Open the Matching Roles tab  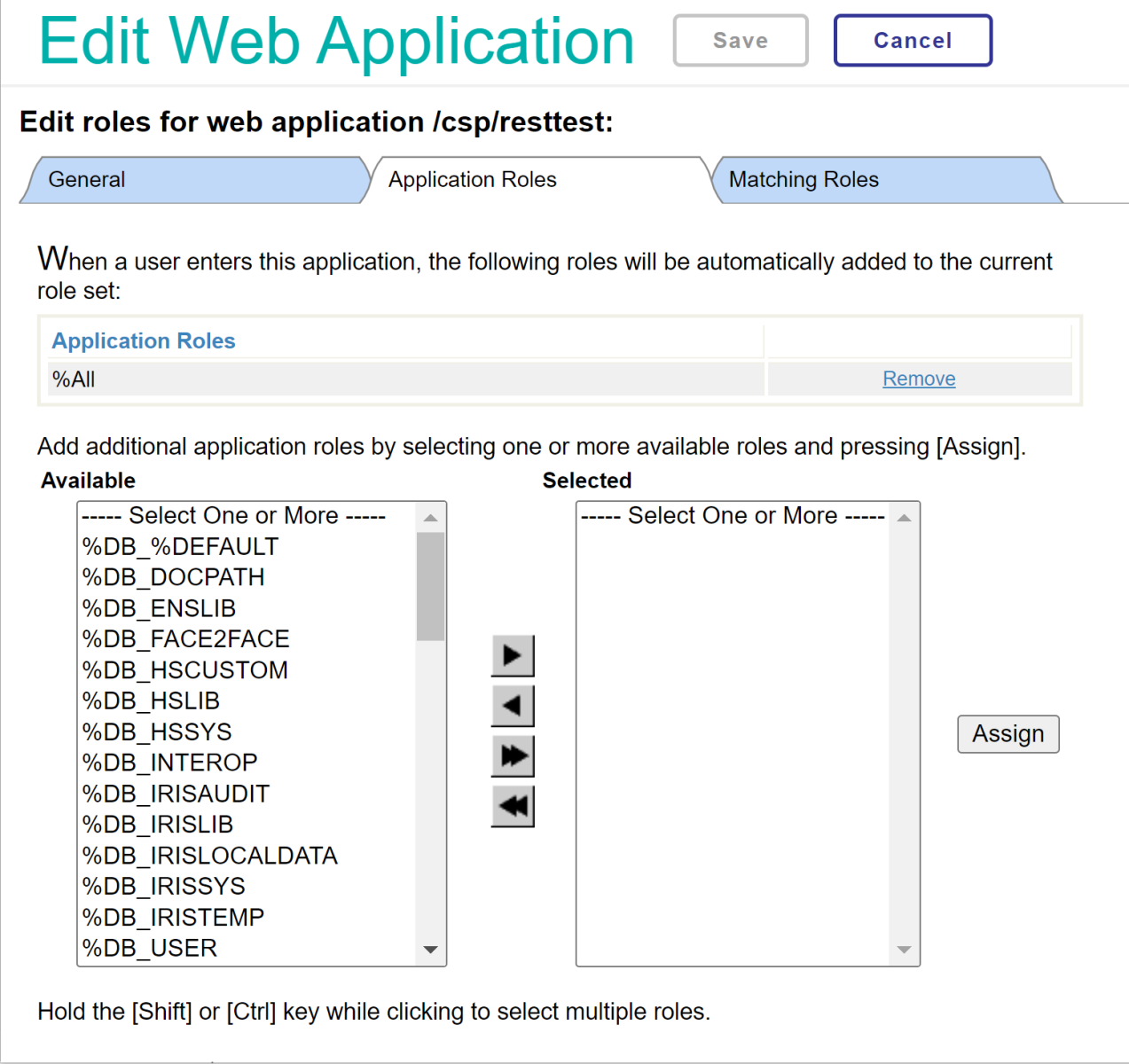point(804,180)
